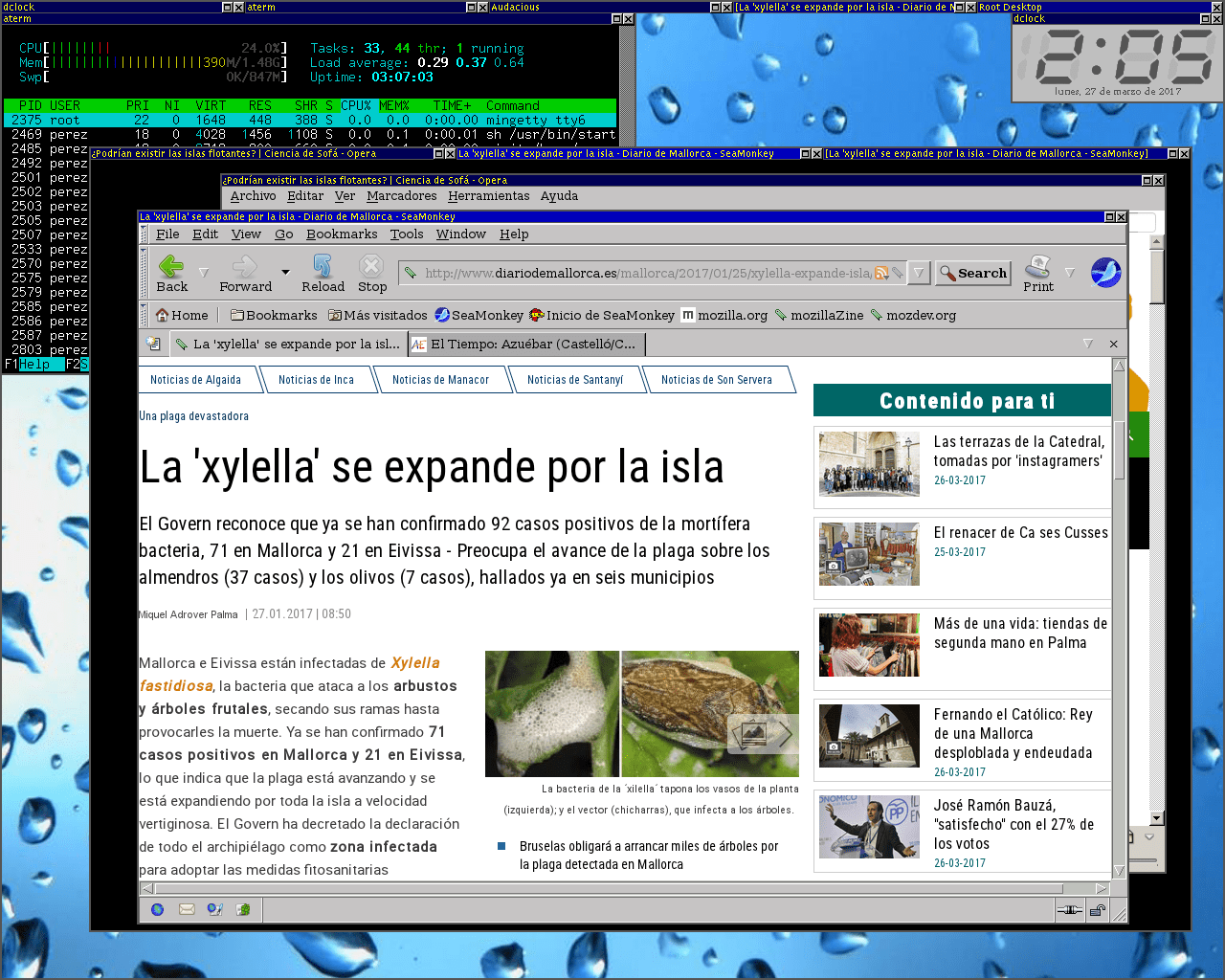1225x980 pixels.
Task: Open the Noticias de Son Servera tab
Action: coord(716,380)
